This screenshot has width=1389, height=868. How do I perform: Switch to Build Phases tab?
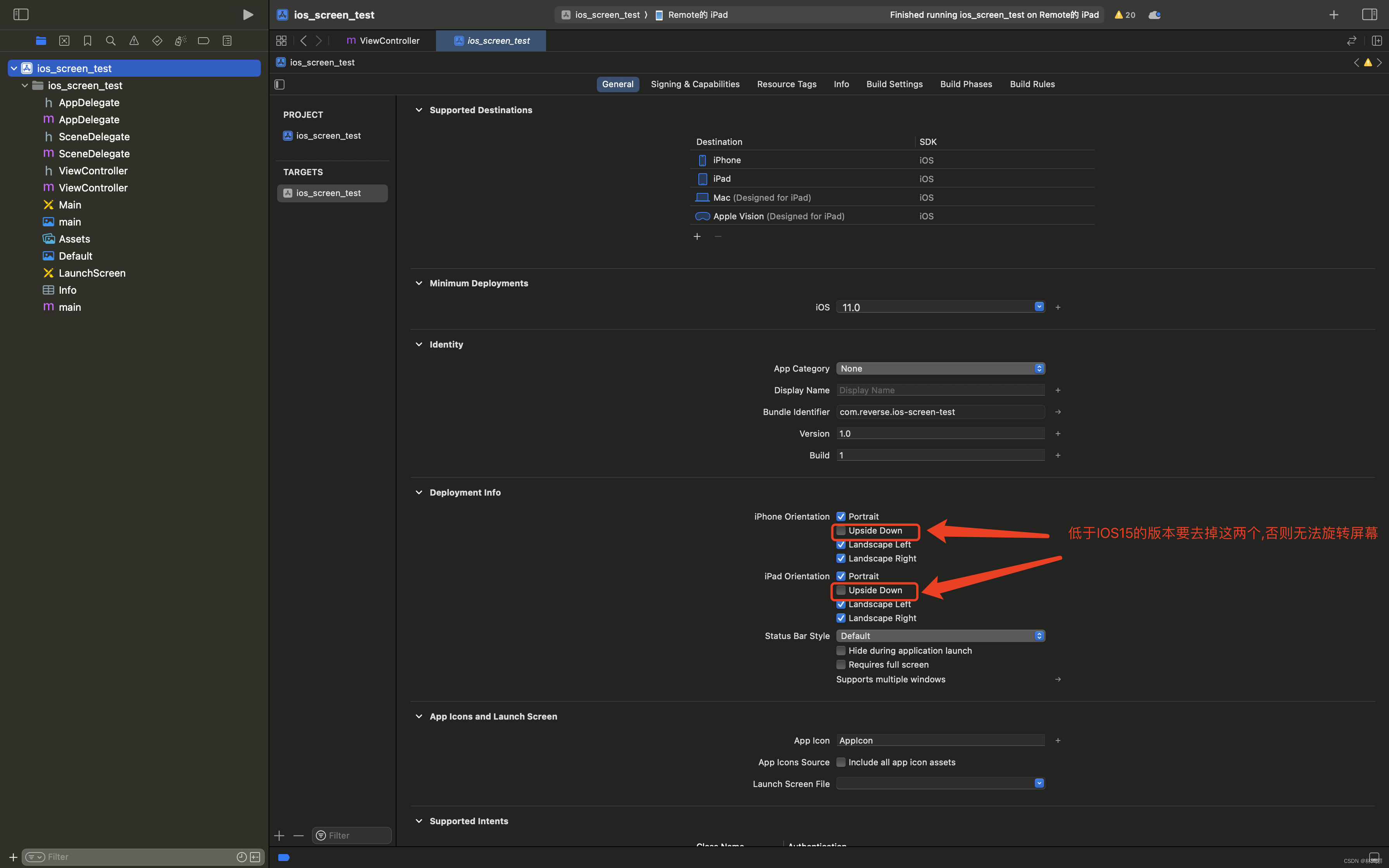[966, 84]
